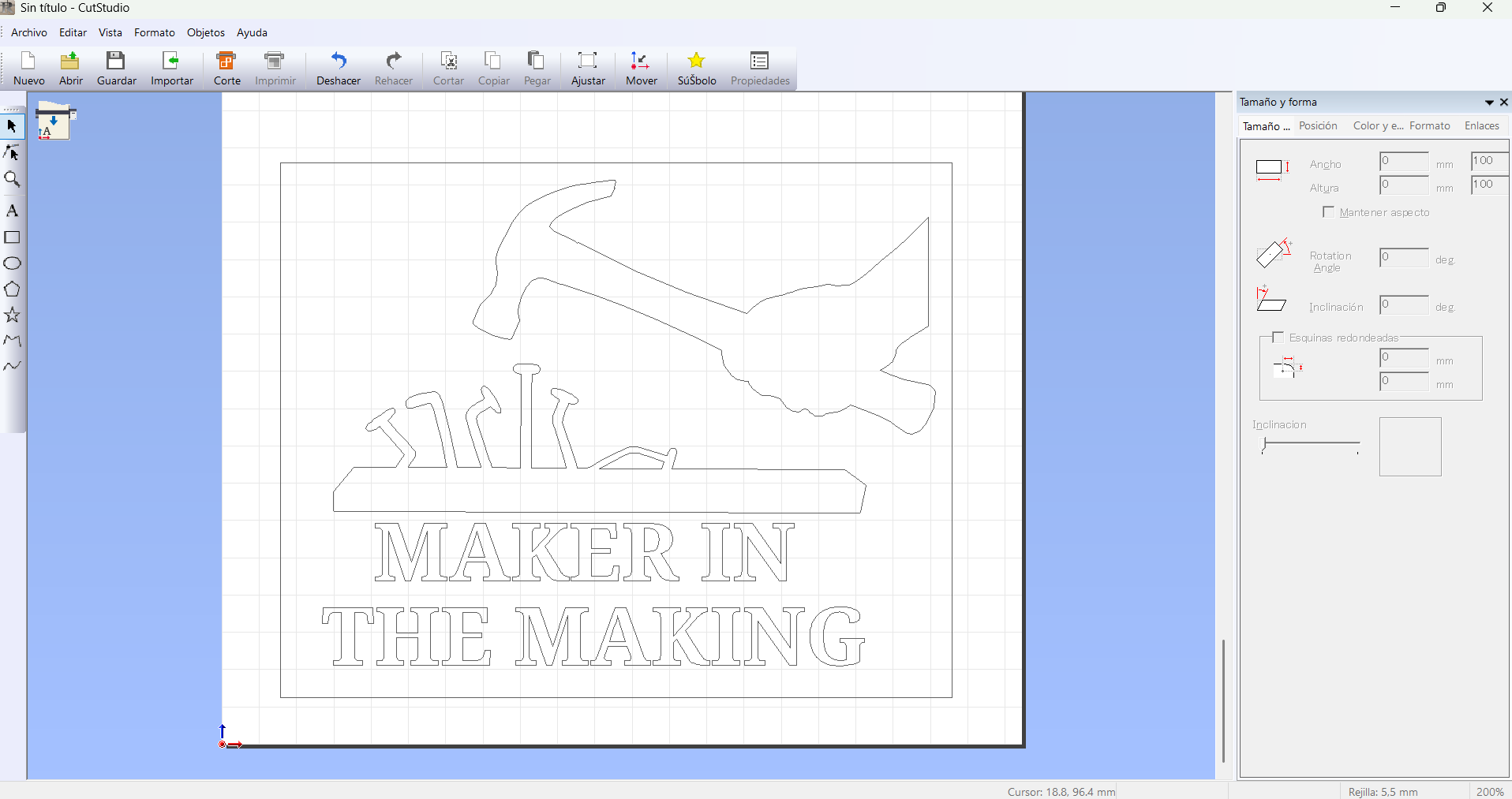This screenshot has height=799, width=1512.
Task: Toggle the Súsbolo star button
Action: [696, 69]
